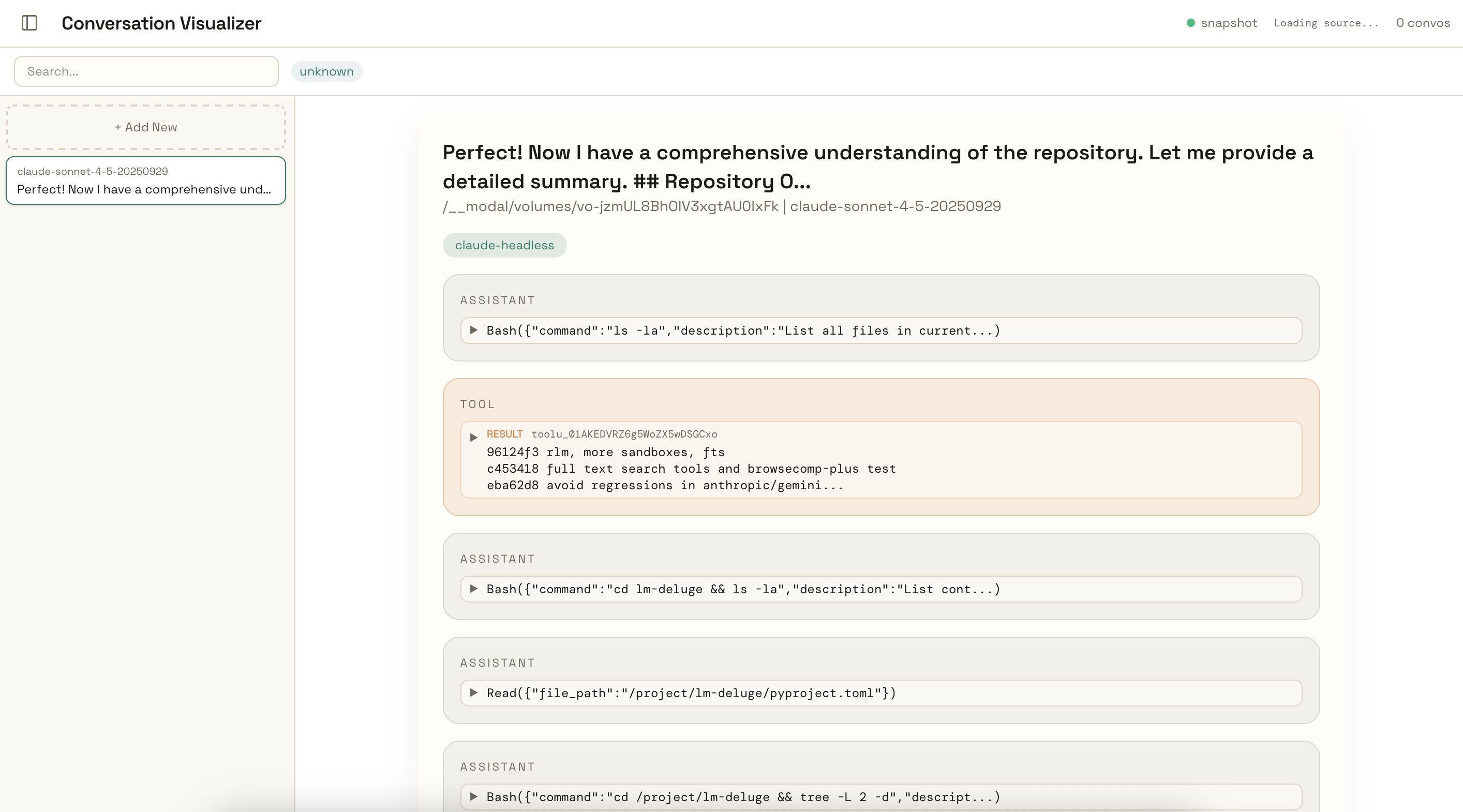Toggle the sidebar panel icon

[x=29, y=23]
